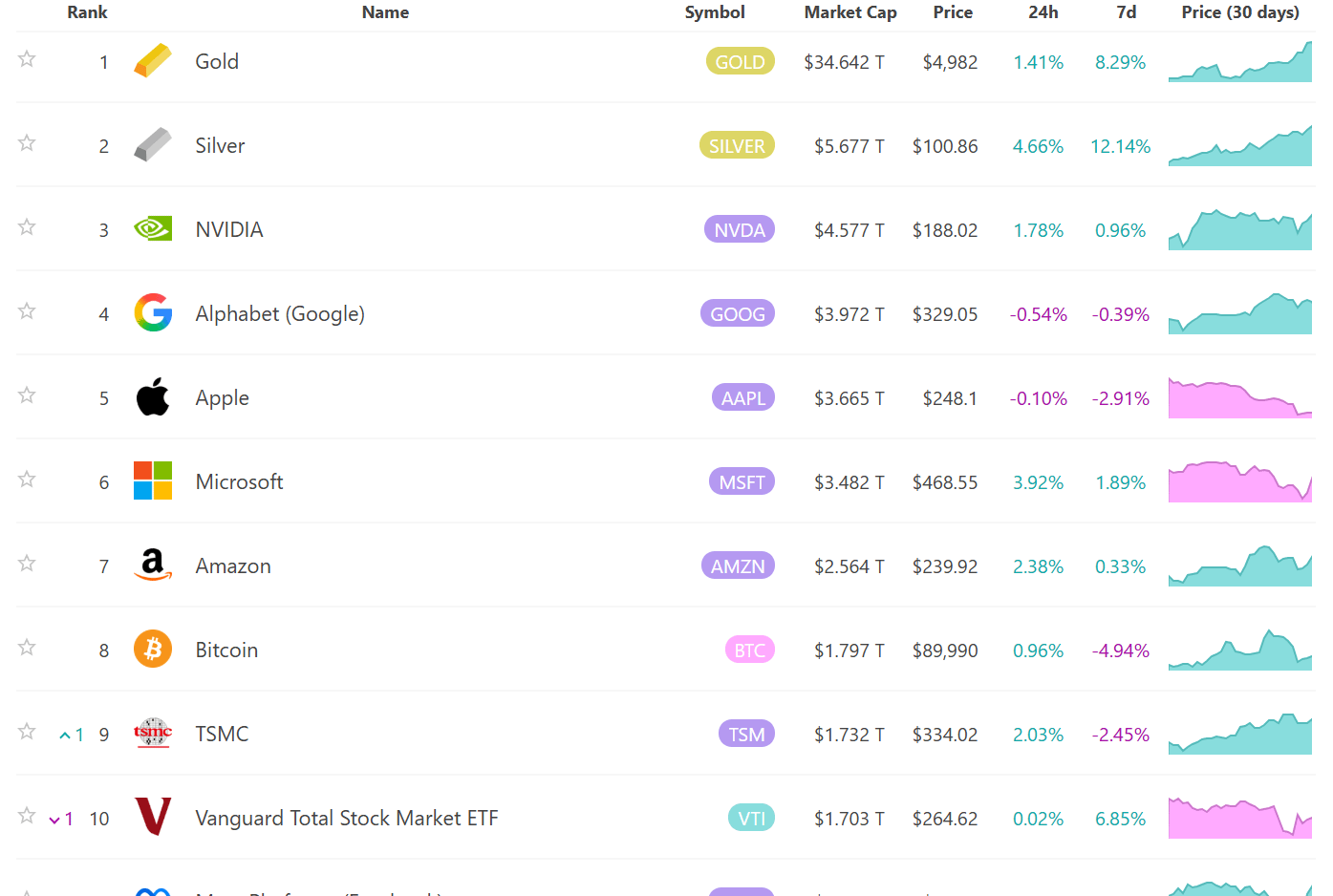Sort table by 24h change header
Image resolution: width=1333 pixels, height=896 pixels.
[1043, 12]
